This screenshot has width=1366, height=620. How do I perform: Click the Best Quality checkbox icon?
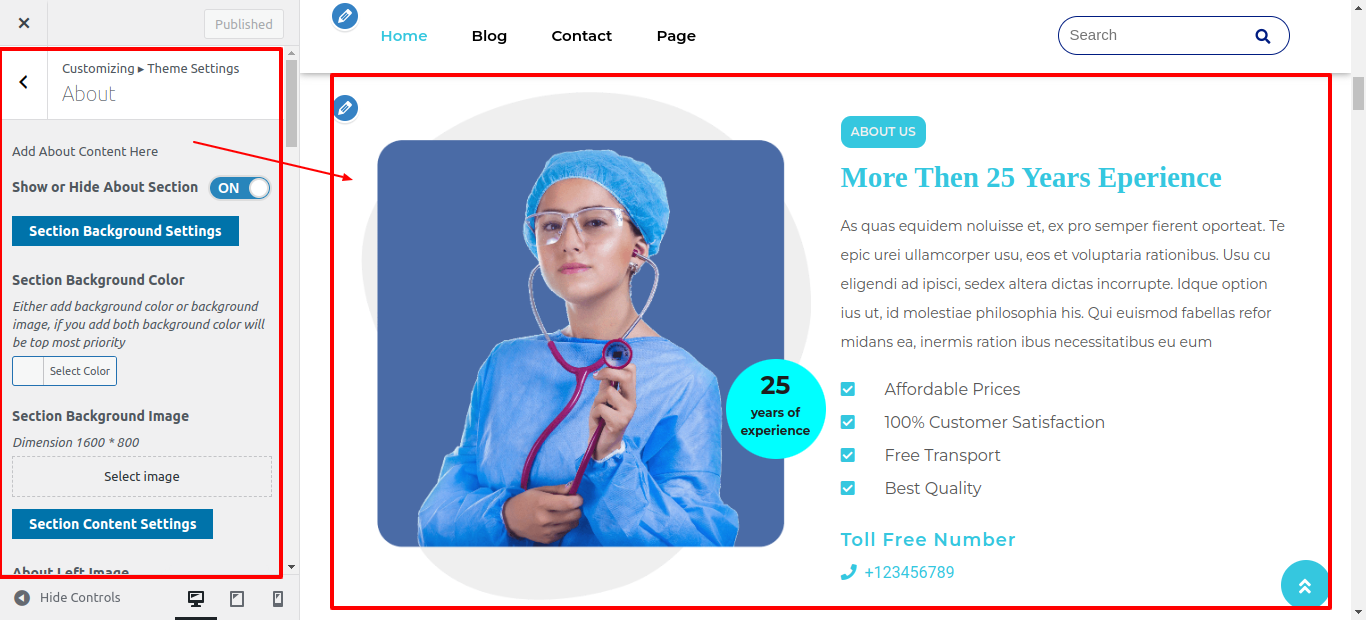click(848, 488)
